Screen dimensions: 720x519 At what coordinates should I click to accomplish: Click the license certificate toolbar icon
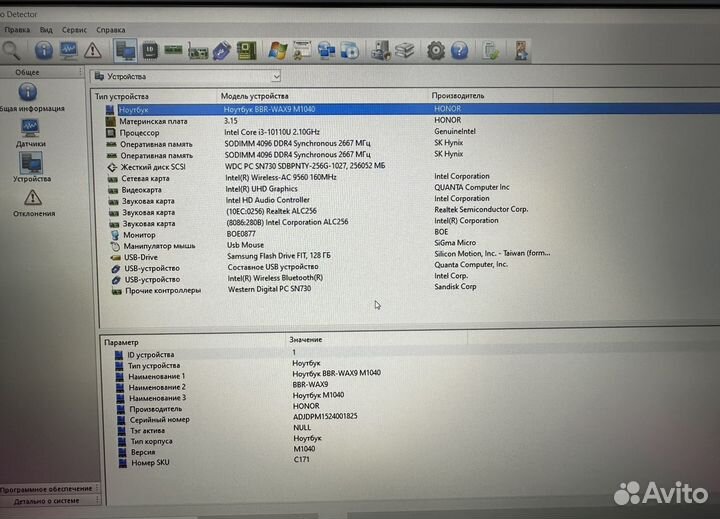[x=302, y=51]
